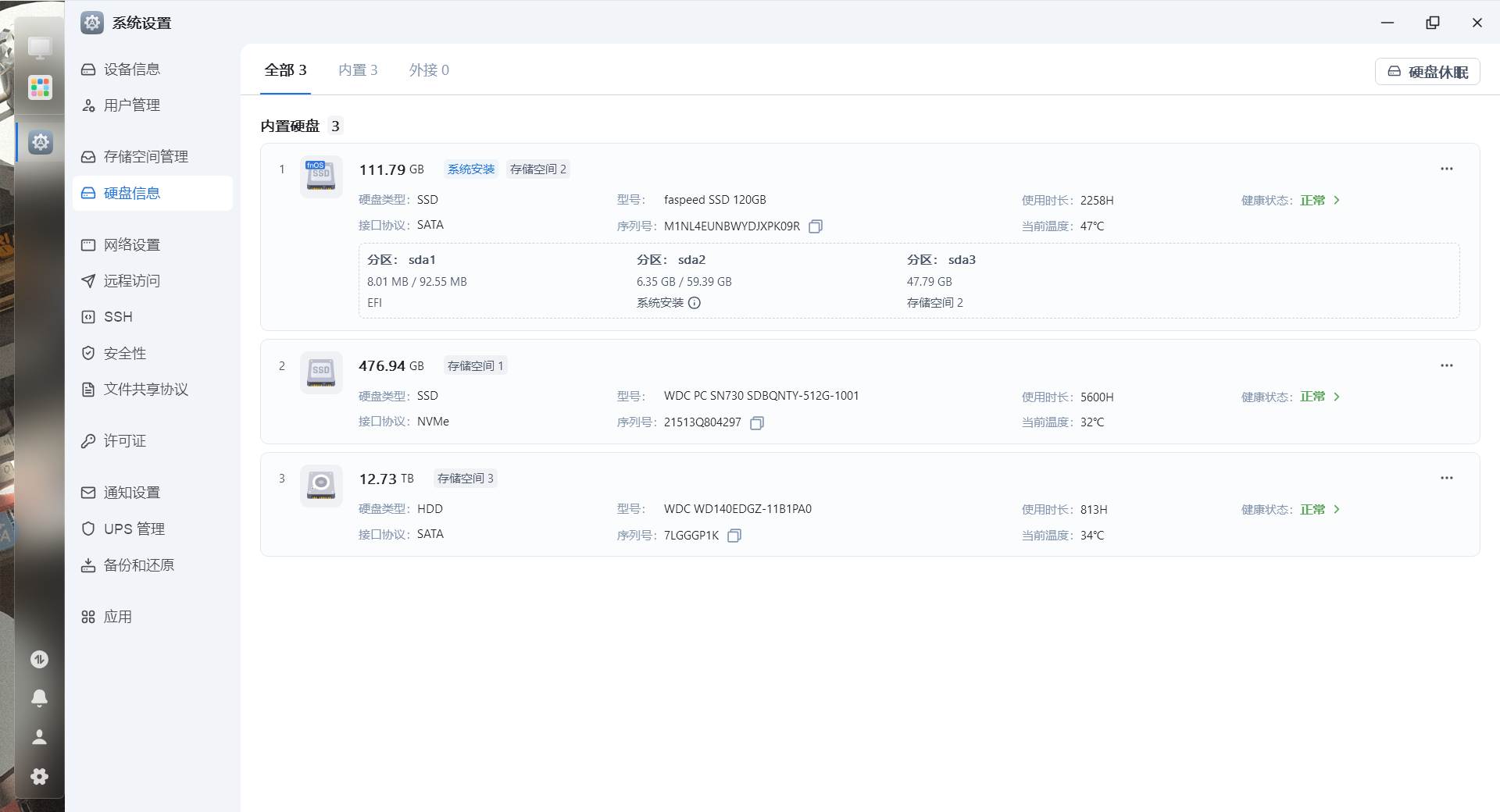Click the 系统设置 window title icon
Screen dimensions: 1500x812
(x=92, y=23)
